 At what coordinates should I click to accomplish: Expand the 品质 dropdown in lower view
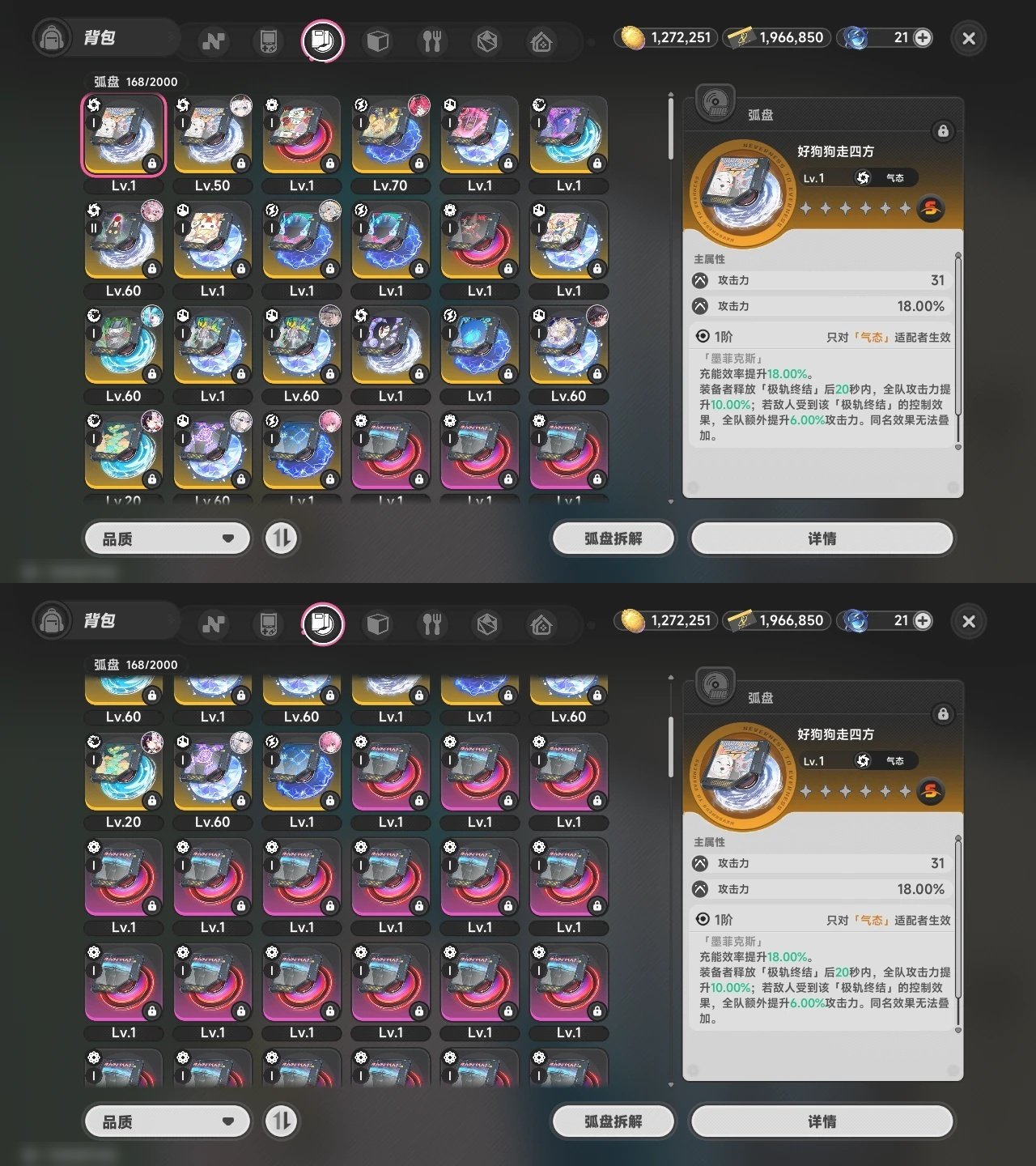168,1121
